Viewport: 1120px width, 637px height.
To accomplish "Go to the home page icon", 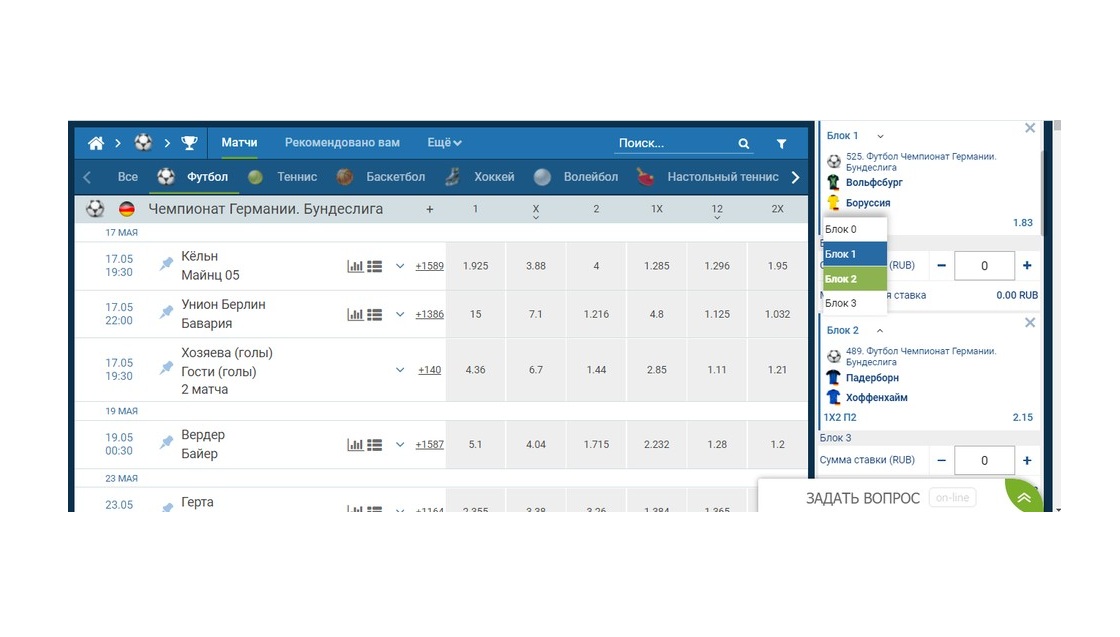I will (x=96, y=143).
